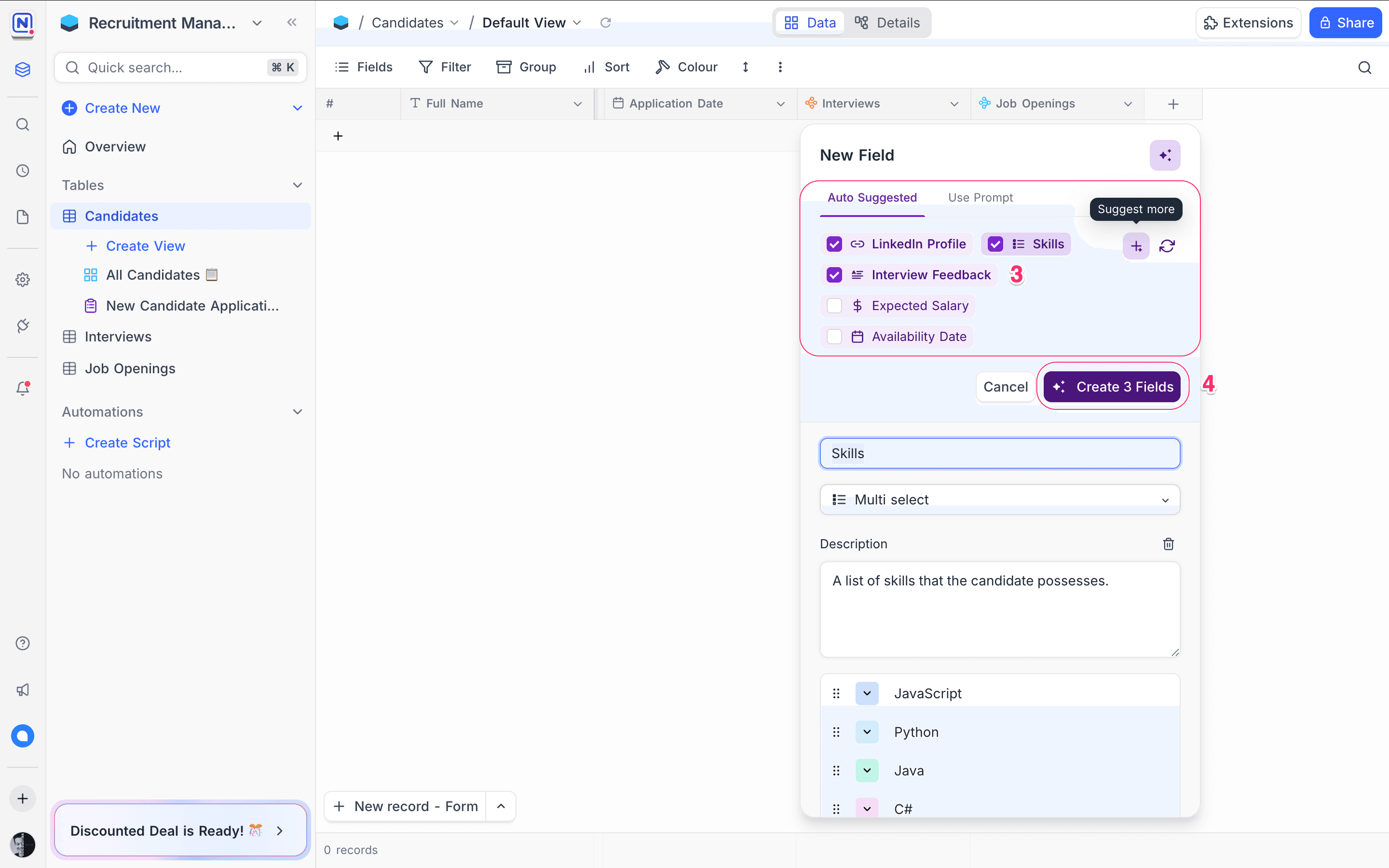Viewport: 1389px width, 868px height.
Task: Click the AI sparkle icon in New Field
Action: coord(1165,155)
